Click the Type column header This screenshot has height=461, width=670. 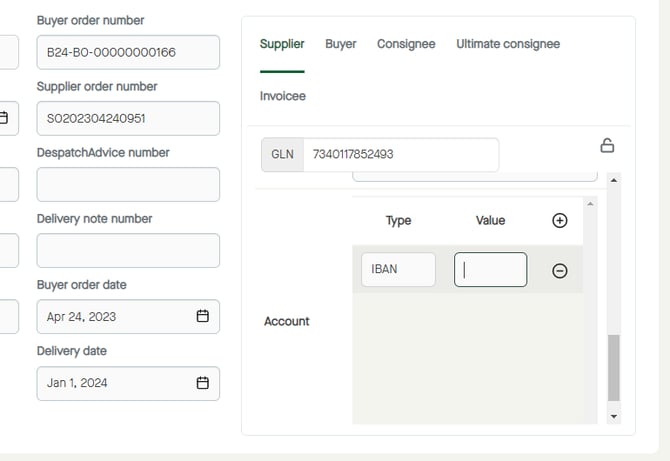(x=398, y=220)
